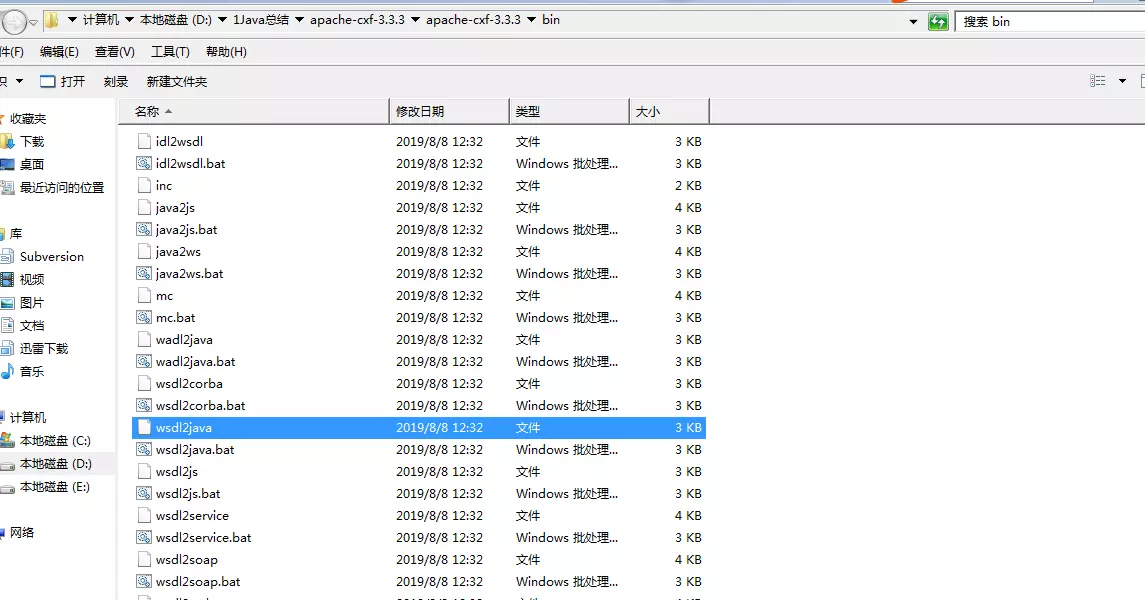Open dropdown arrow after apache-cxf-3.3.3 bin path
The image size is (1145, 600).
(530, 20)
